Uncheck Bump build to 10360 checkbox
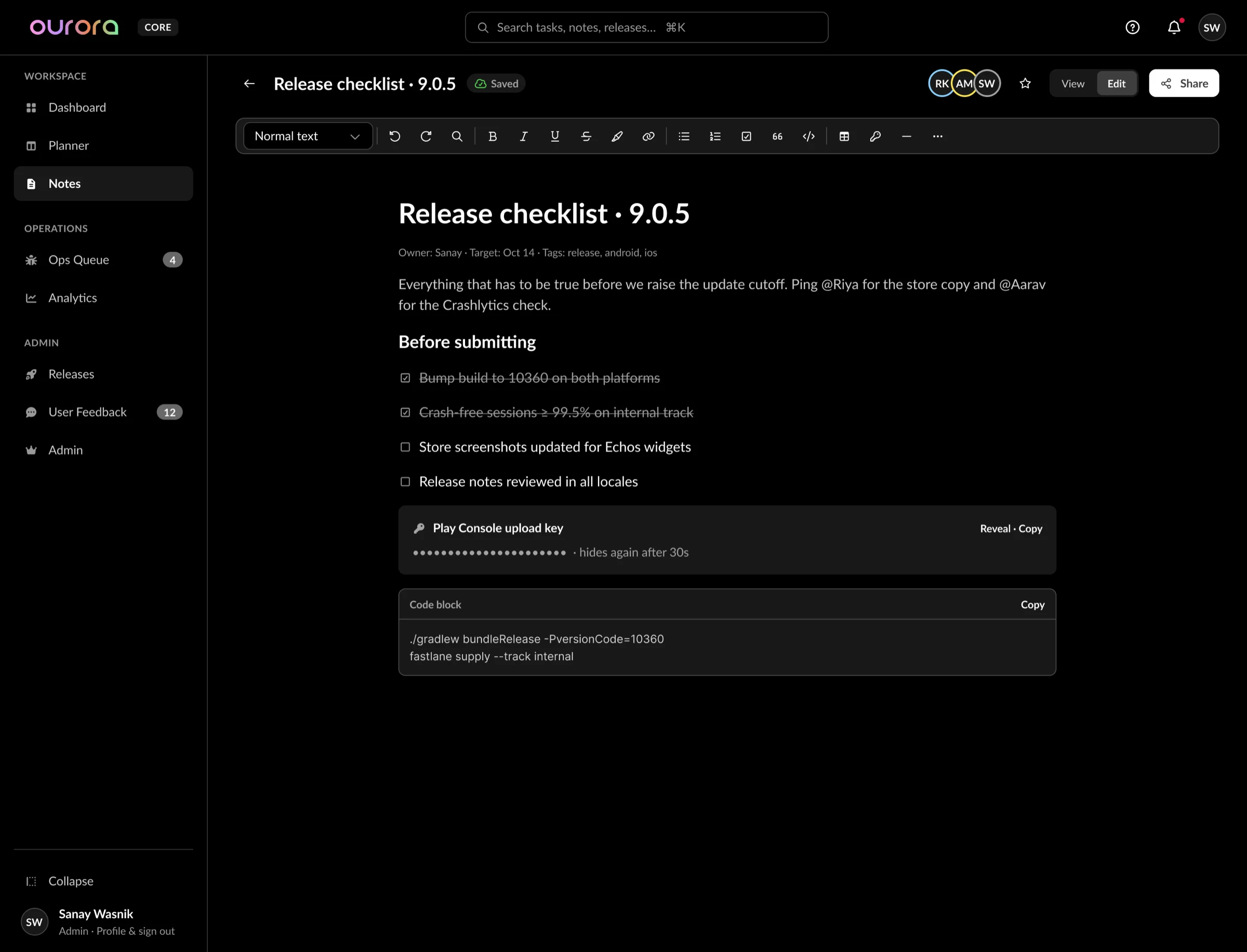Image resolution: width=1247 pixels, height=952 pixels. coord(405,378)
